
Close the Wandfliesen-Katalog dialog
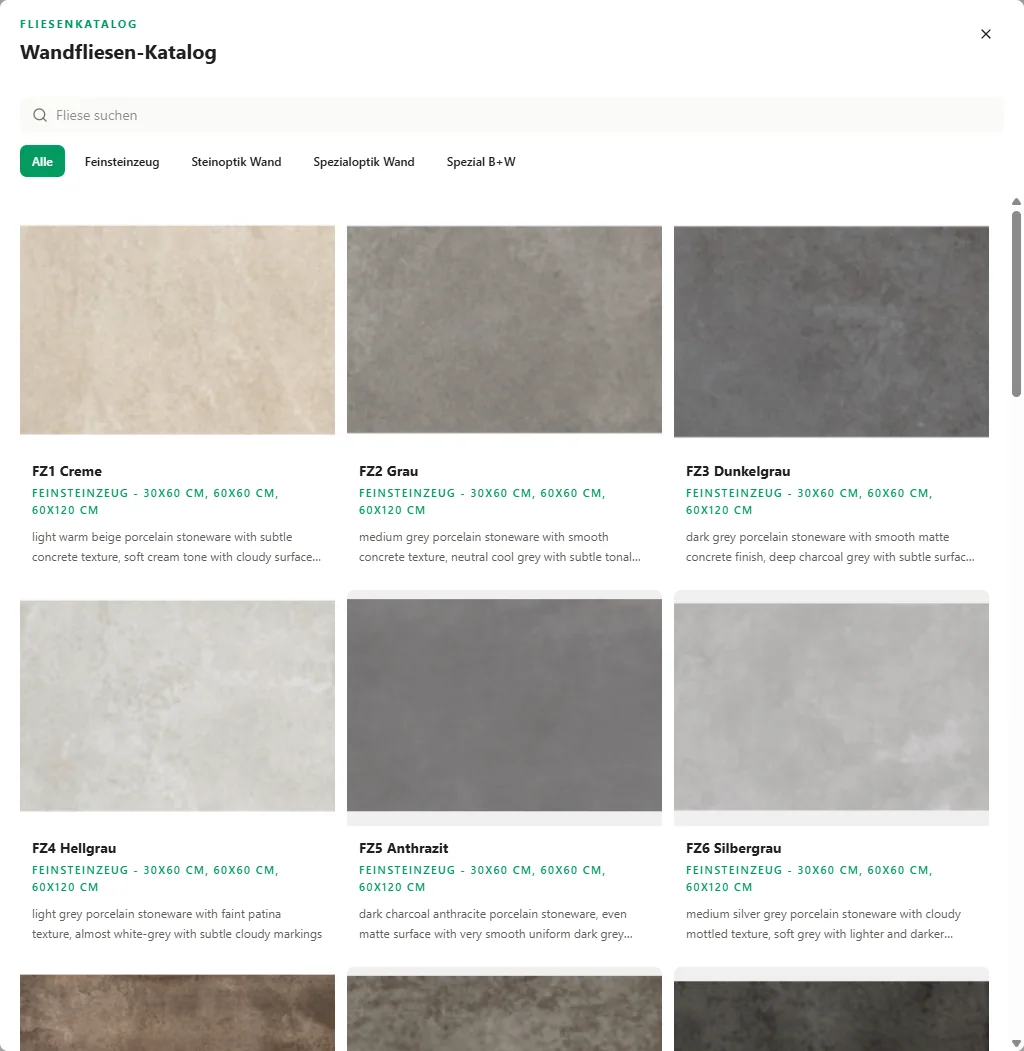pos(985,34)
